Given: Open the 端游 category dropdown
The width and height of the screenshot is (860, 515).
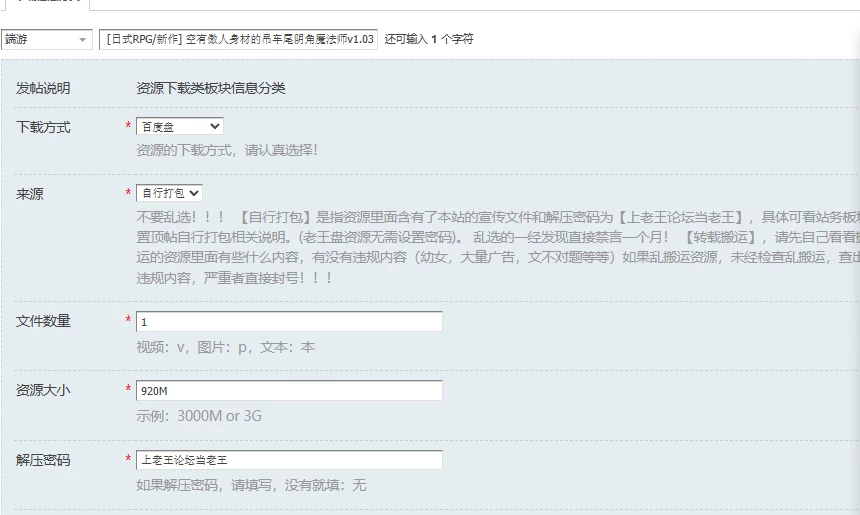Looking at the screenshot, I should 47,39.
